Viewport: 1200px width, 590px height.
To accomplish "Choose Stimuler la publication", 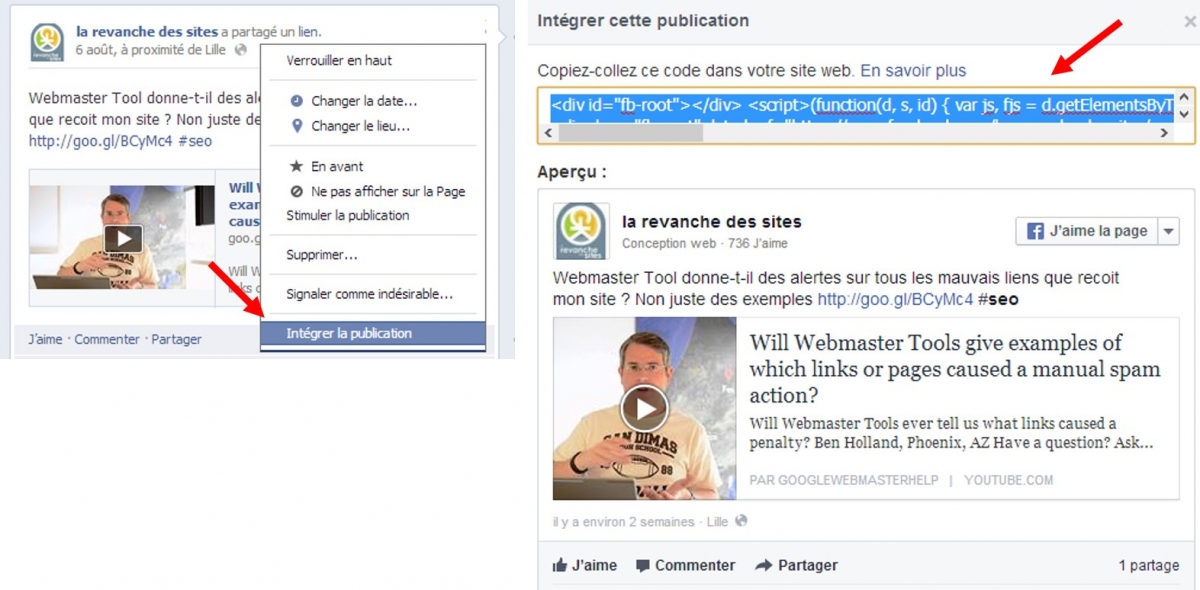I will click(373, 215).
